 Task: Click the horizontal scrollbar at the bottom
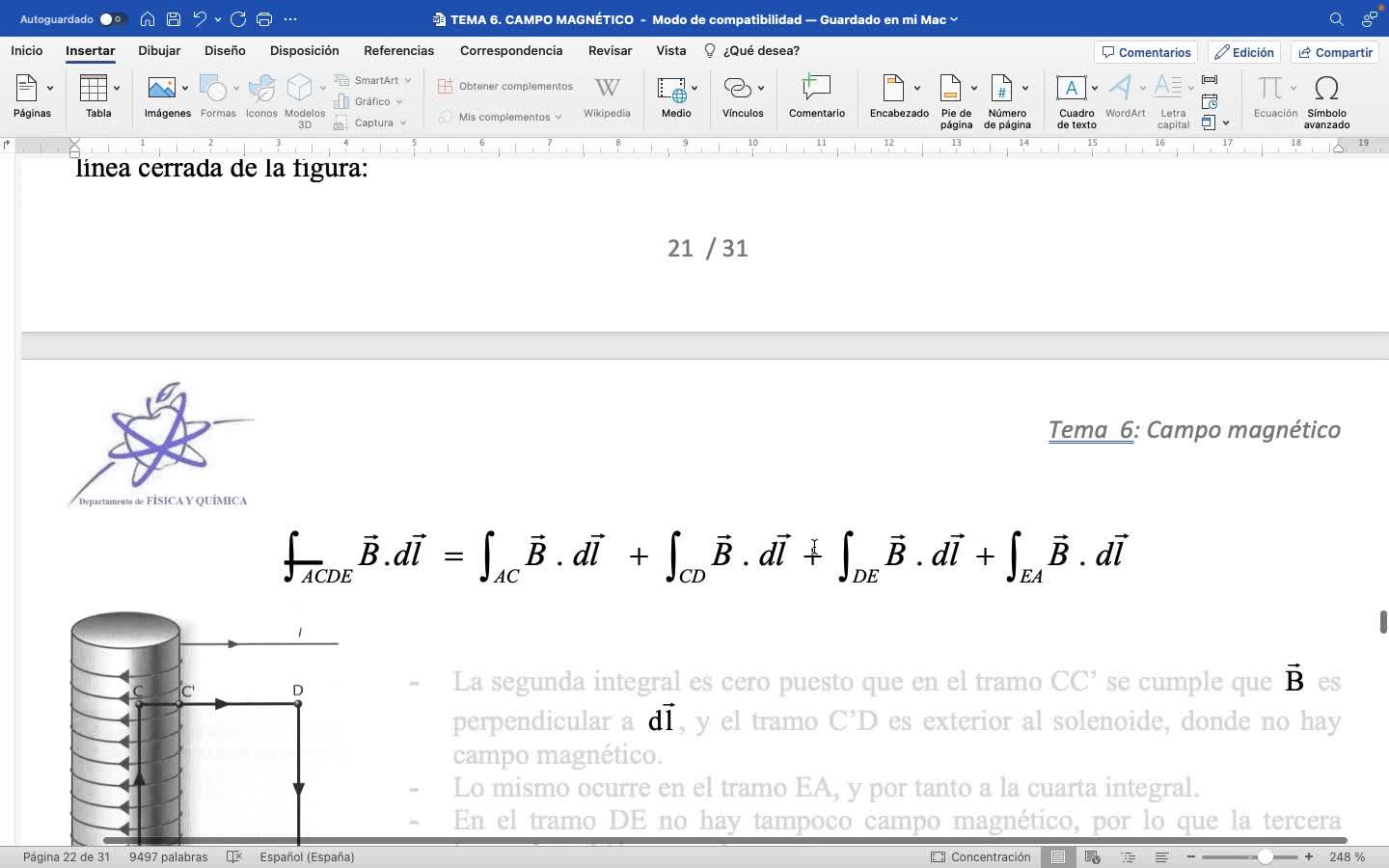click(x=724, y=840)
